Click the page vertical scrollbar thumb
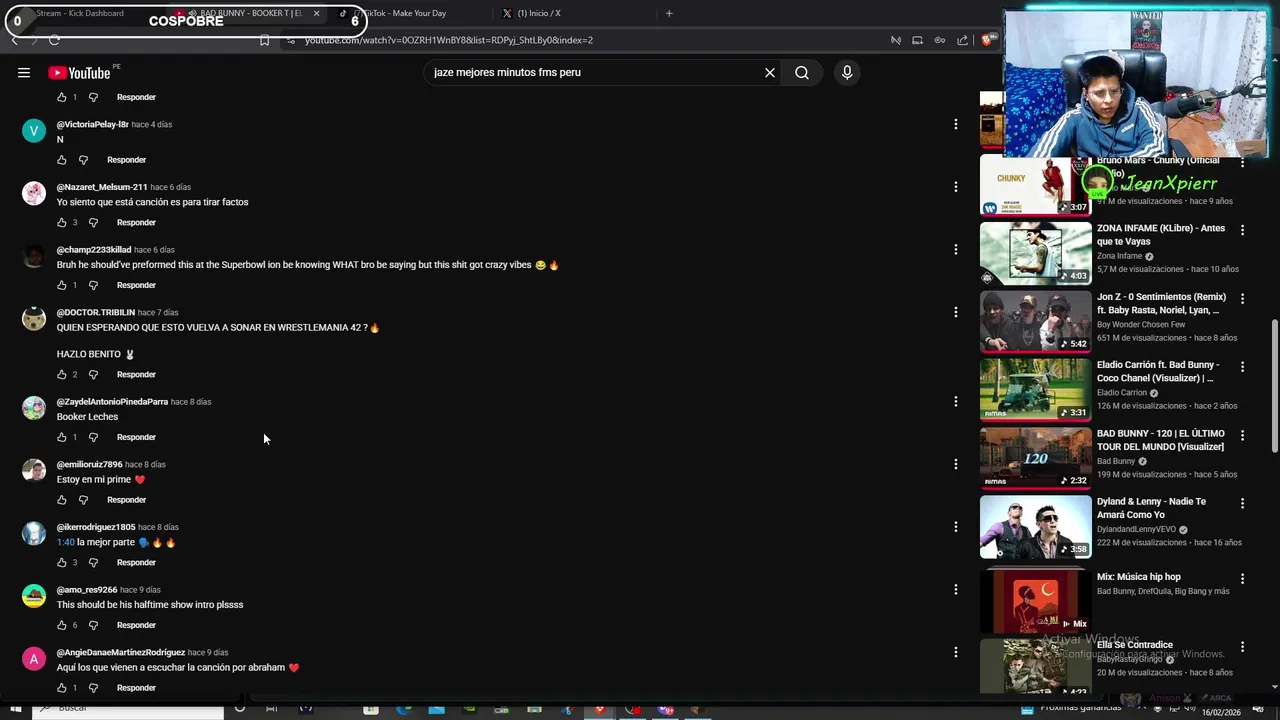 coord(1274,386)
